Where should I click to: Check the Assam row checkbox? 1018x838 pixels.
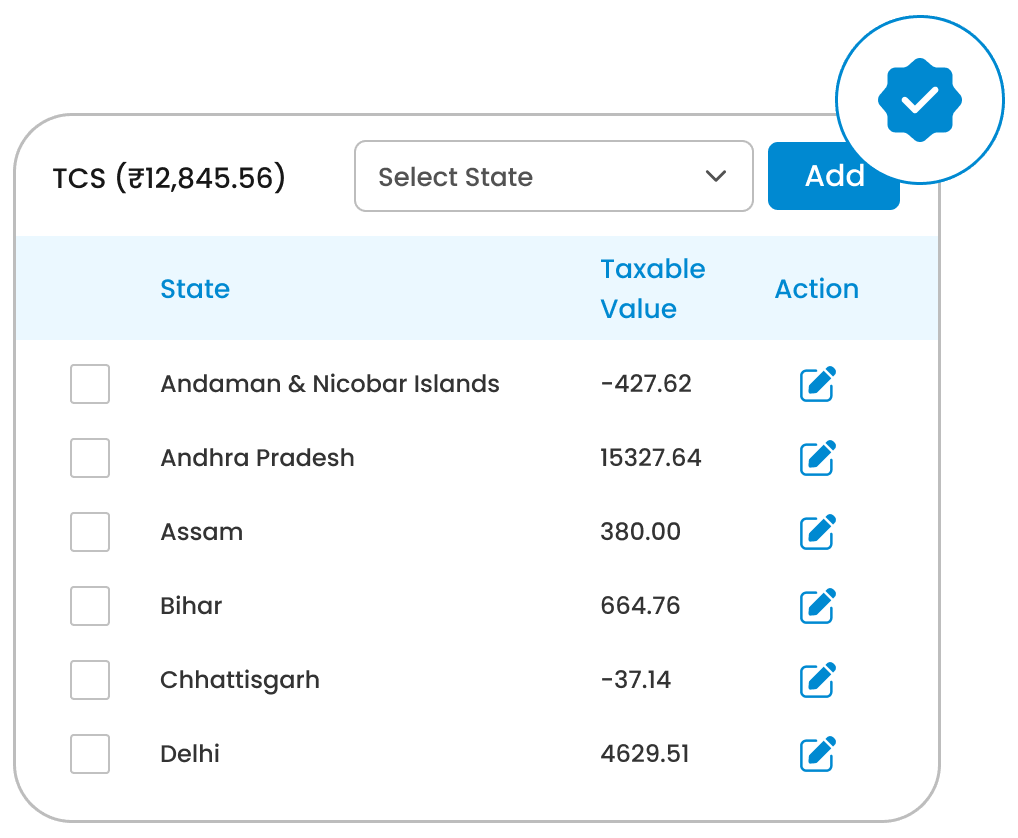[x=90, y=532]
